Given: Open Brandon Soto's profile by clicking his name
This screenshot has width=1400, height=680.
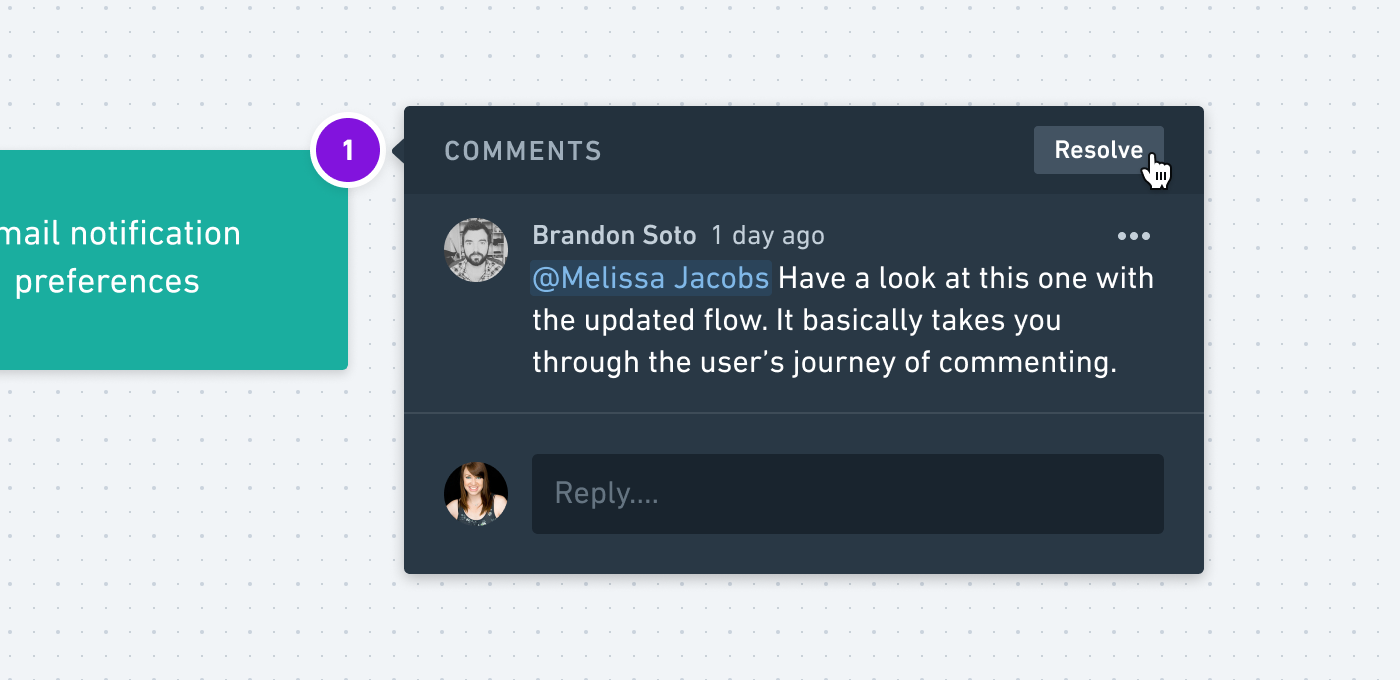Looking at the screenshot, I should click(x=614, y=235).
